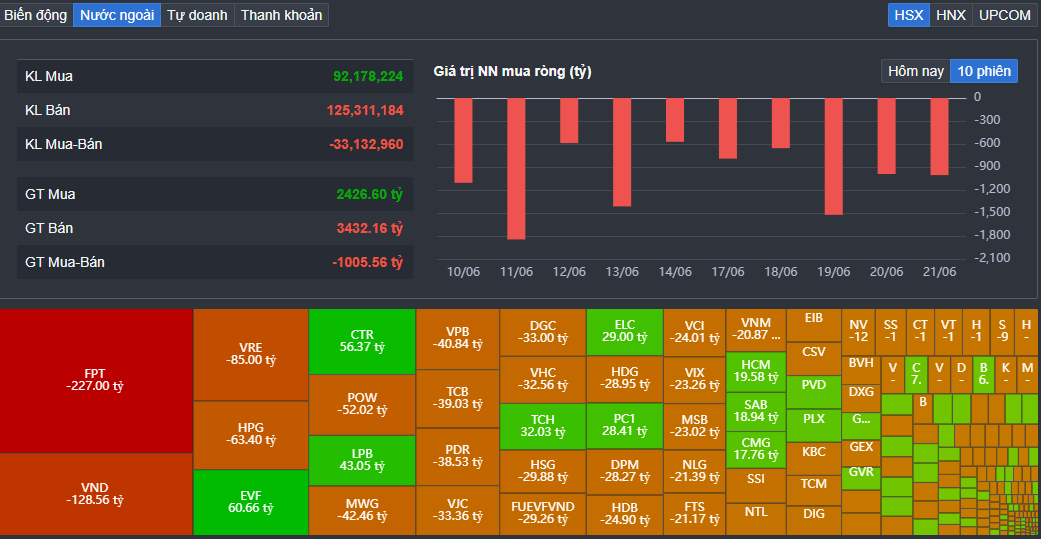Select the FPT tile in the treemap
1041x539 pixels.
pos(96,380)
